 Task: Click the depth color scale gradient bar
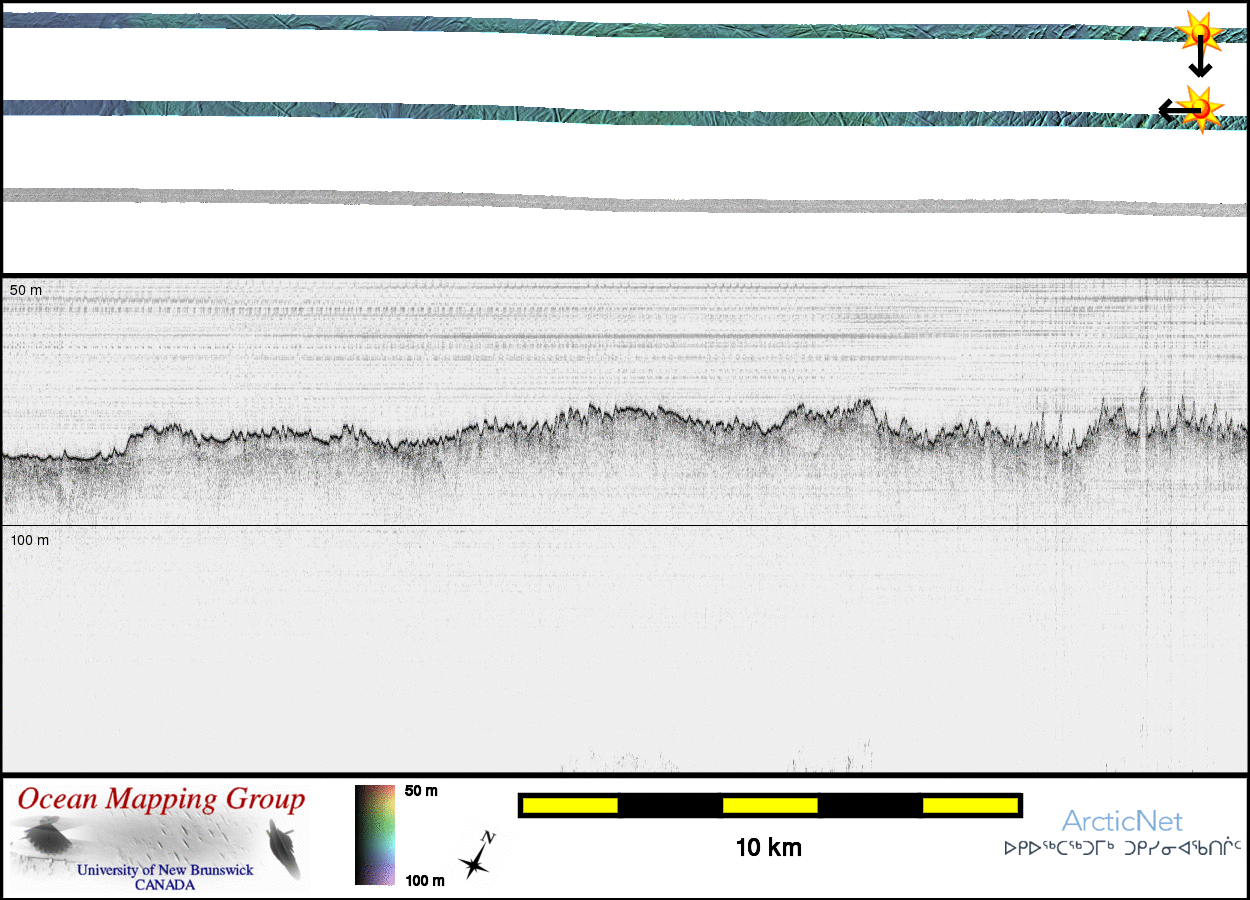click(x=376, y=834)
